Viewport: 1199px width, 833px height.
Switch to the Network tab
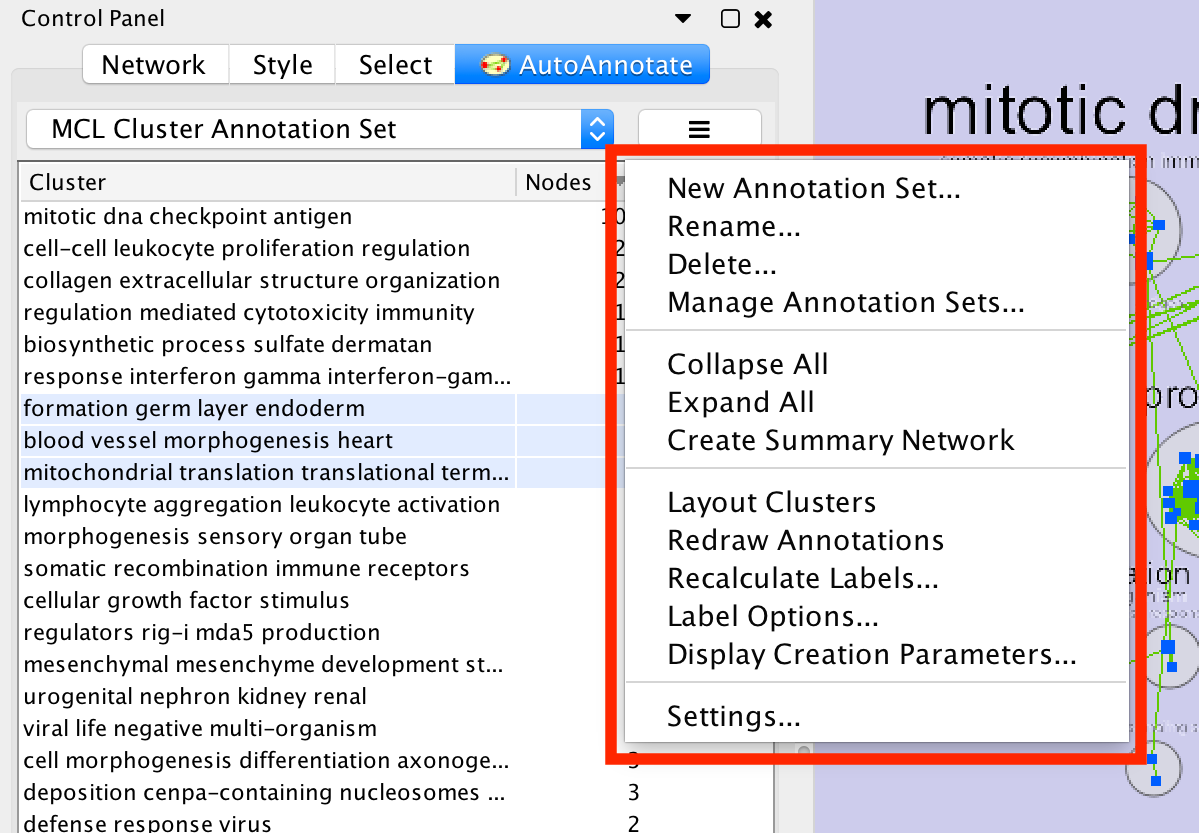[x=154, y=65]
